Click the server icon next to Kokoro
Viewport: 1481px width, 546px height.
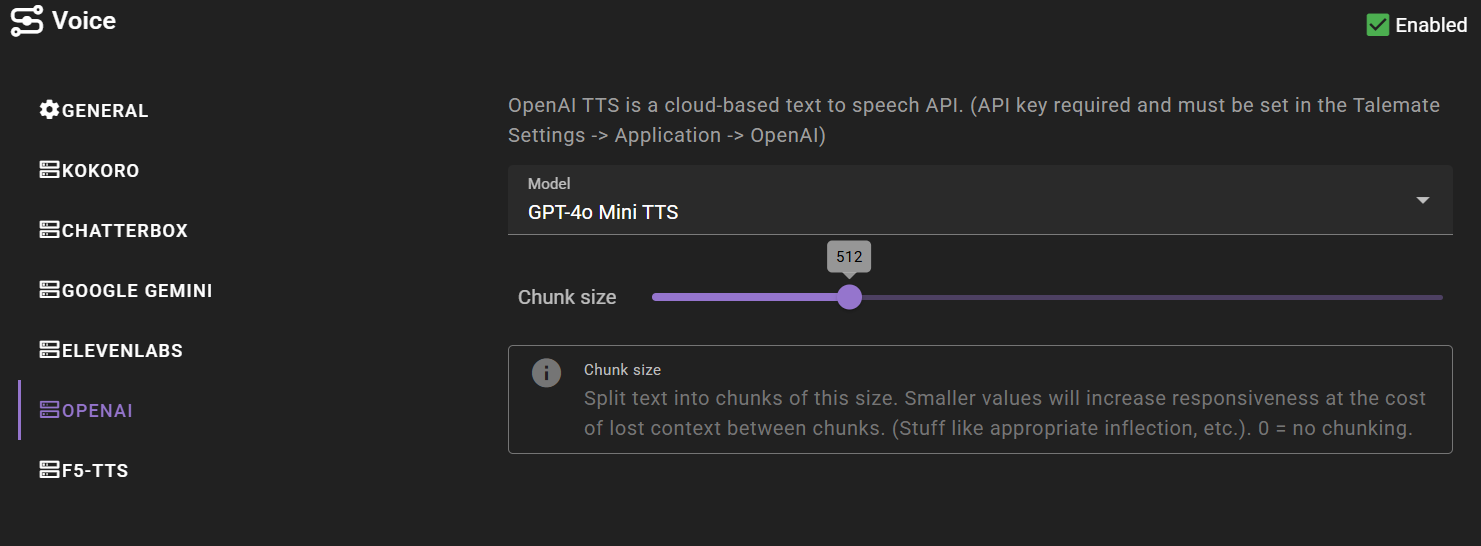pos(49,170)
